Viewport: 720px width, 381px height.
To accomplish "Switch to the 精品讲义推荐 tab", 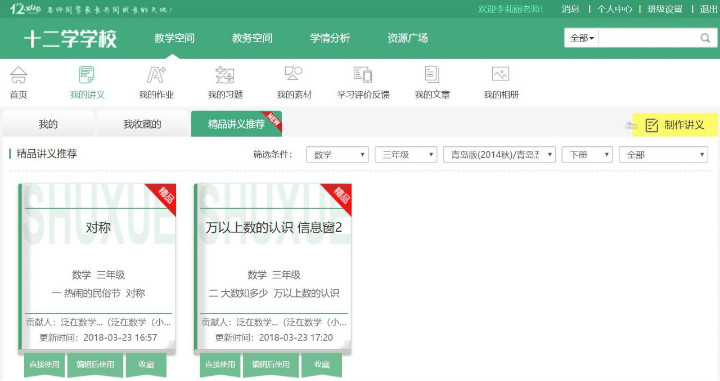I will pyautogui.click(x=236, y=124).
